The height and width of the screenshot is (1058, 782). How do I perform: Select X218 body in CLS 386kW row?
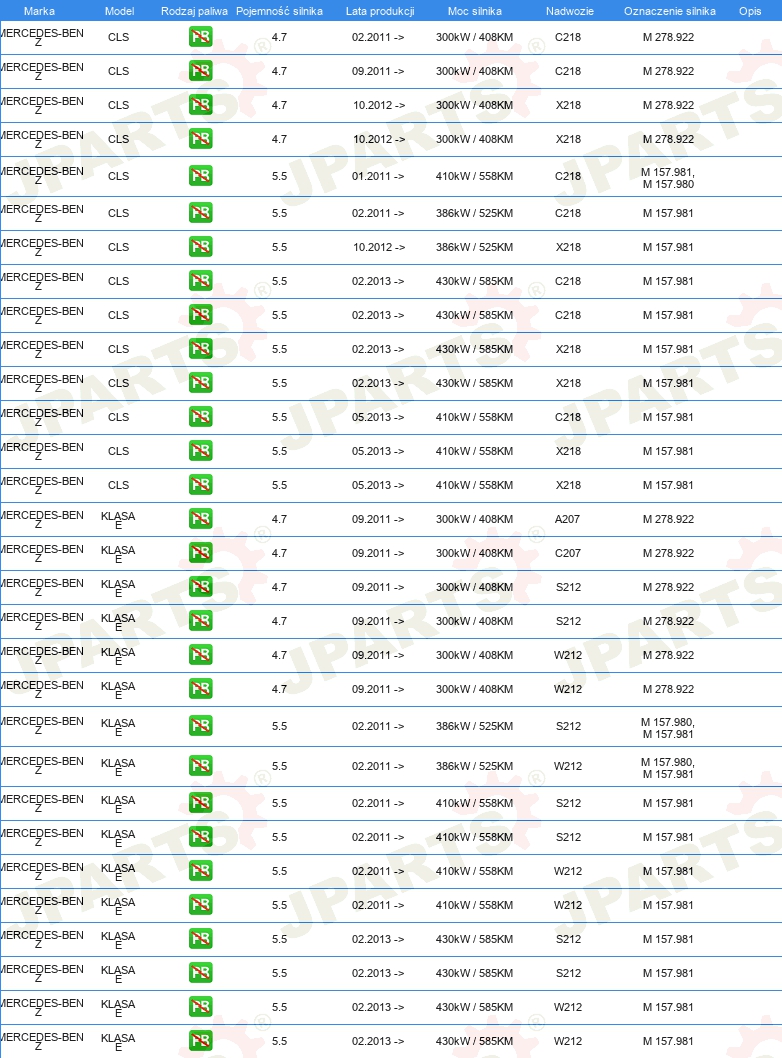[x=568, y=247]
